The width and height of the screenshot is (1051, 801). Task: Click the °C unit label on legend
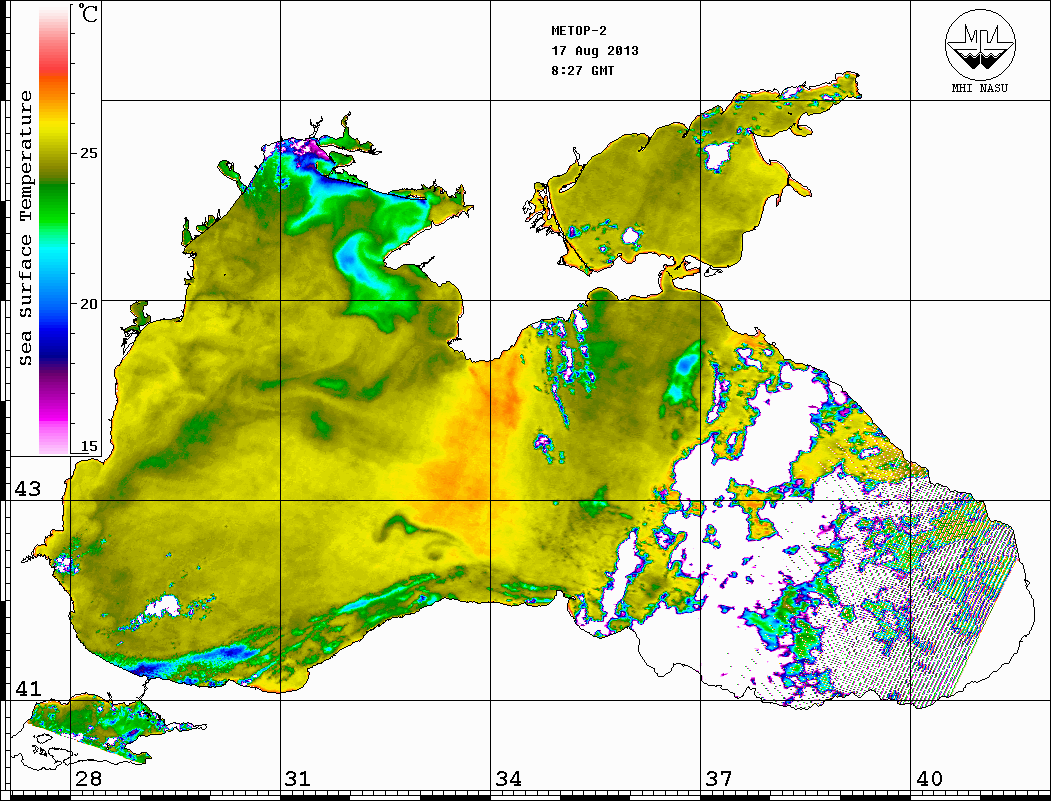coord(87,13)
